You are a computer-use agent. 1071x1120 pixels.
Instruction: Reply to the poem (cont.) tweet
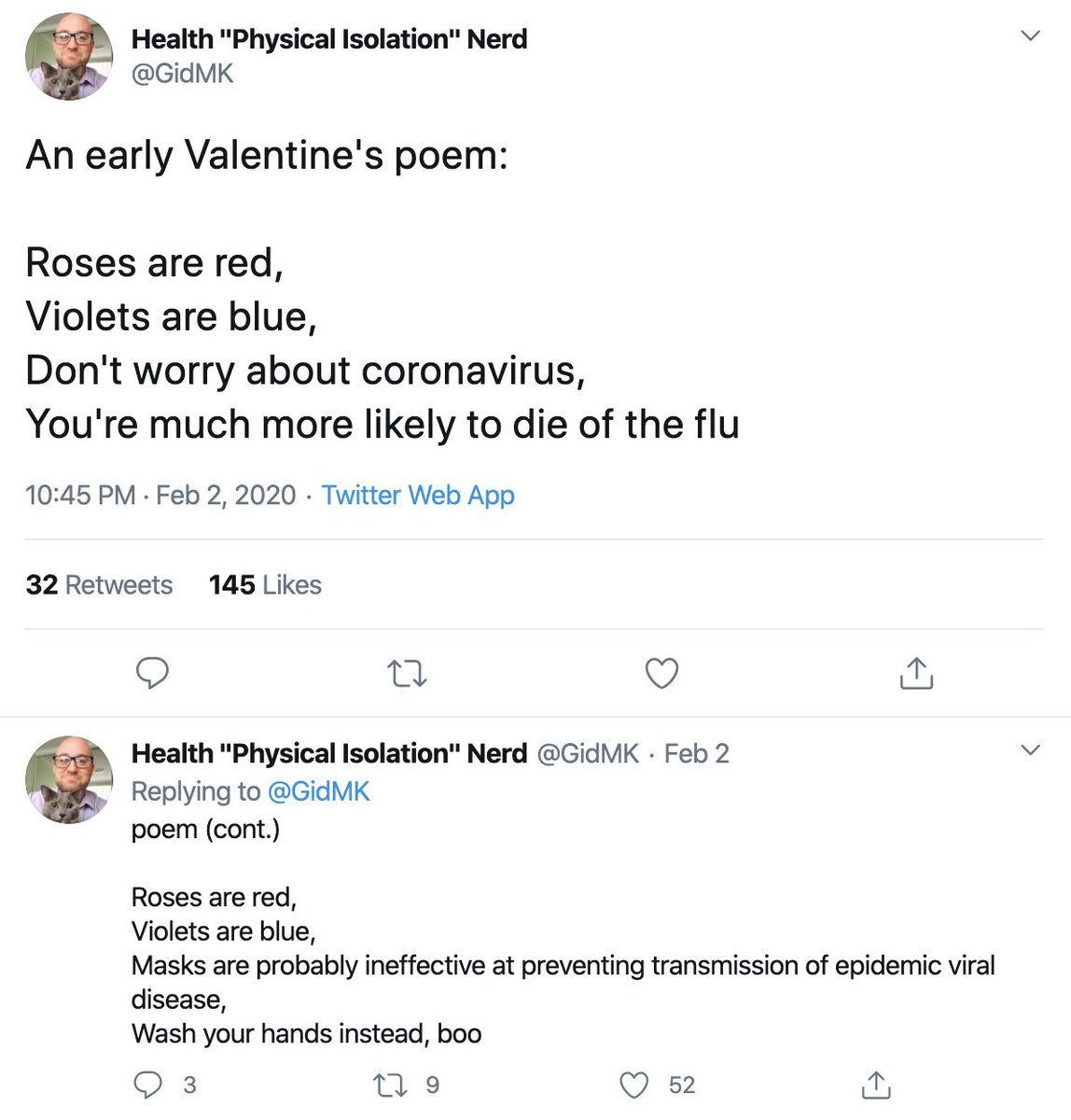pyautogui.click(x=149, y=1085)
